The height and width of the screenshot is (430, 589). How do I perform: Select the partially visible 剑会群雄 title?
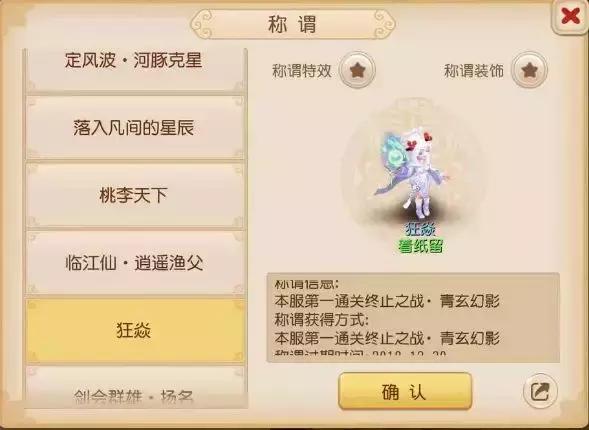(x=134, y=388)
